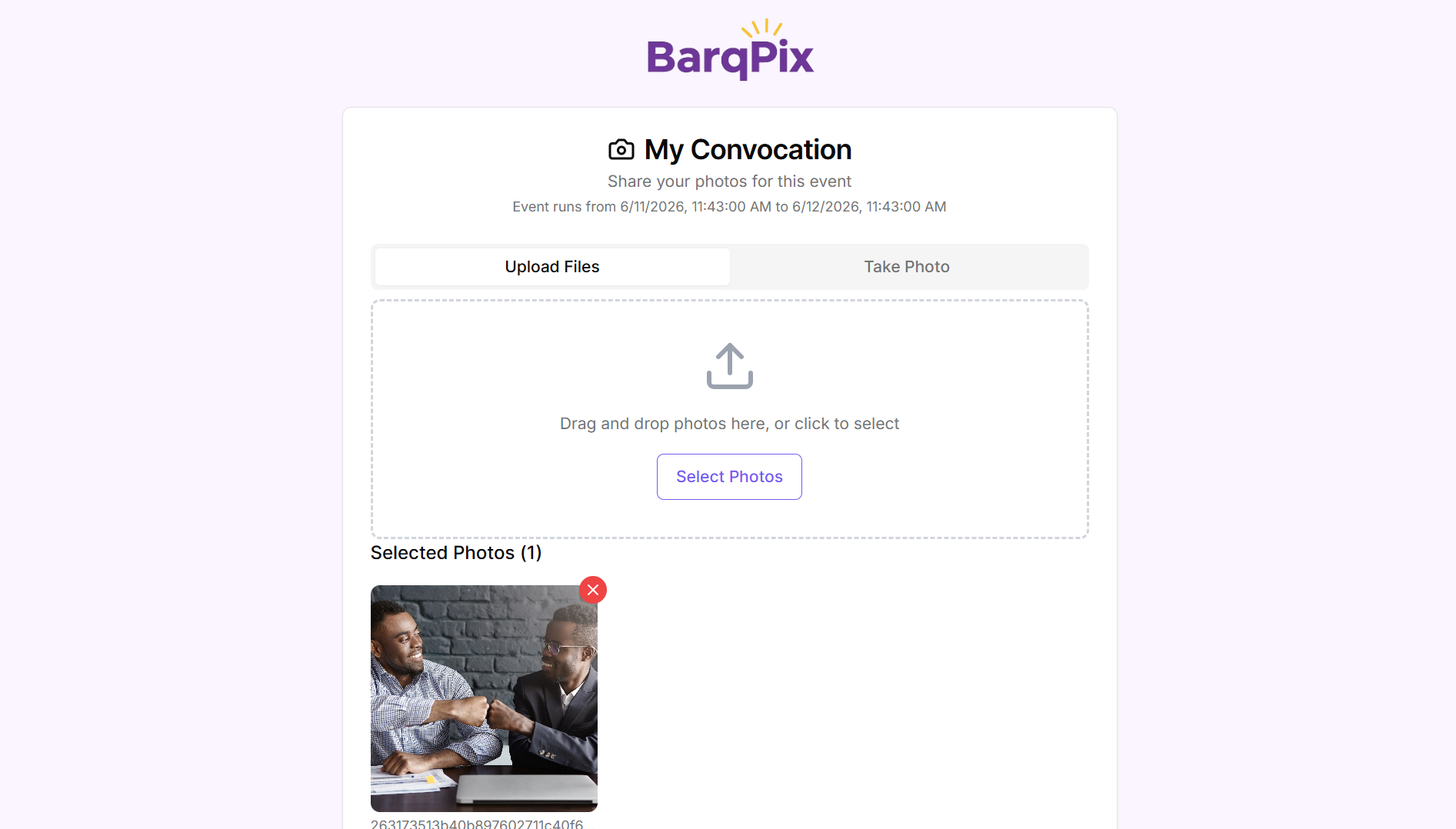Screen dimensions: 1456x829
Task: Remove the selected photo with the red X
Action: 593,590
